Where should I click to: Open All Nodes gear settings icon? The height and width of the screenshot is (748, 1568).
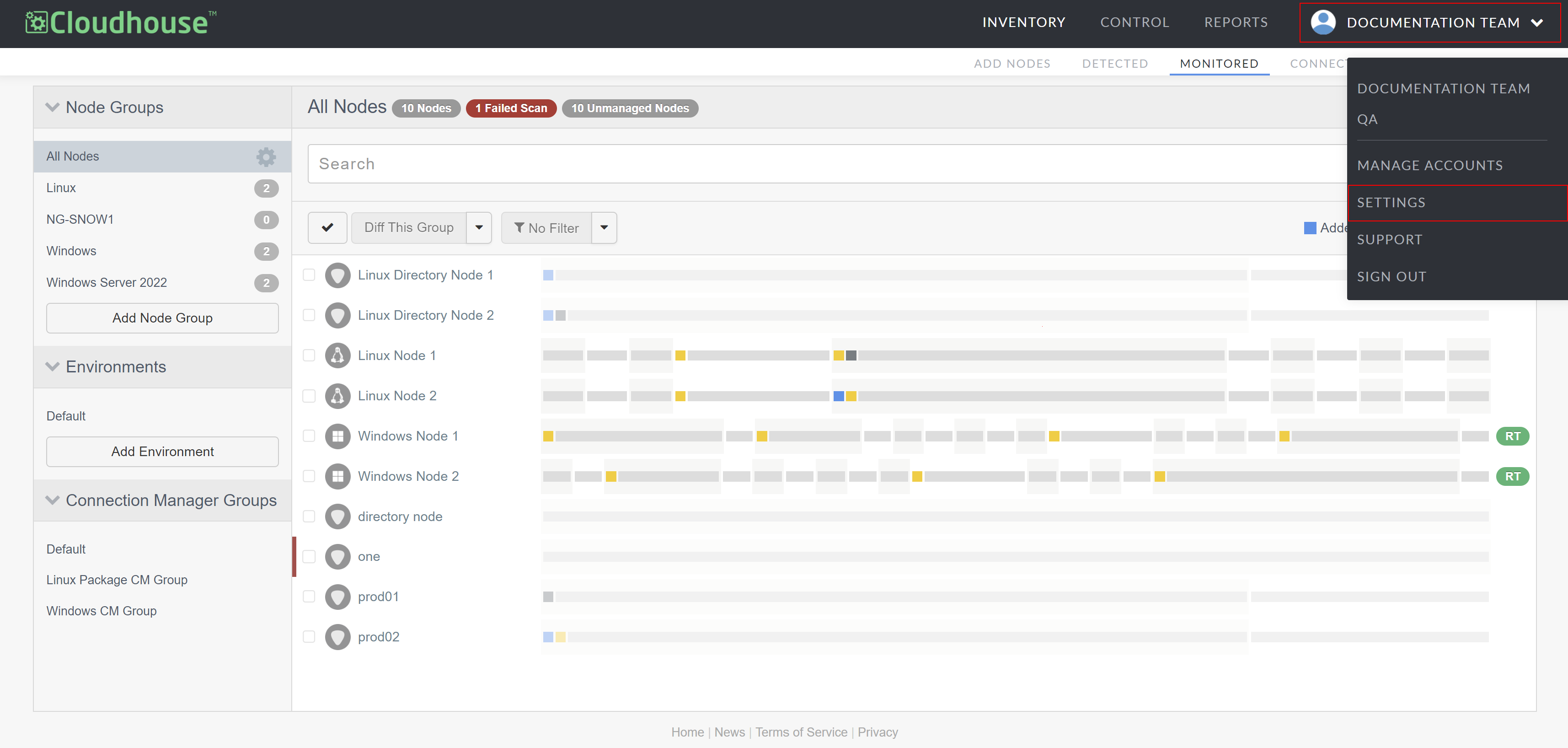click(x=266, y=156)
